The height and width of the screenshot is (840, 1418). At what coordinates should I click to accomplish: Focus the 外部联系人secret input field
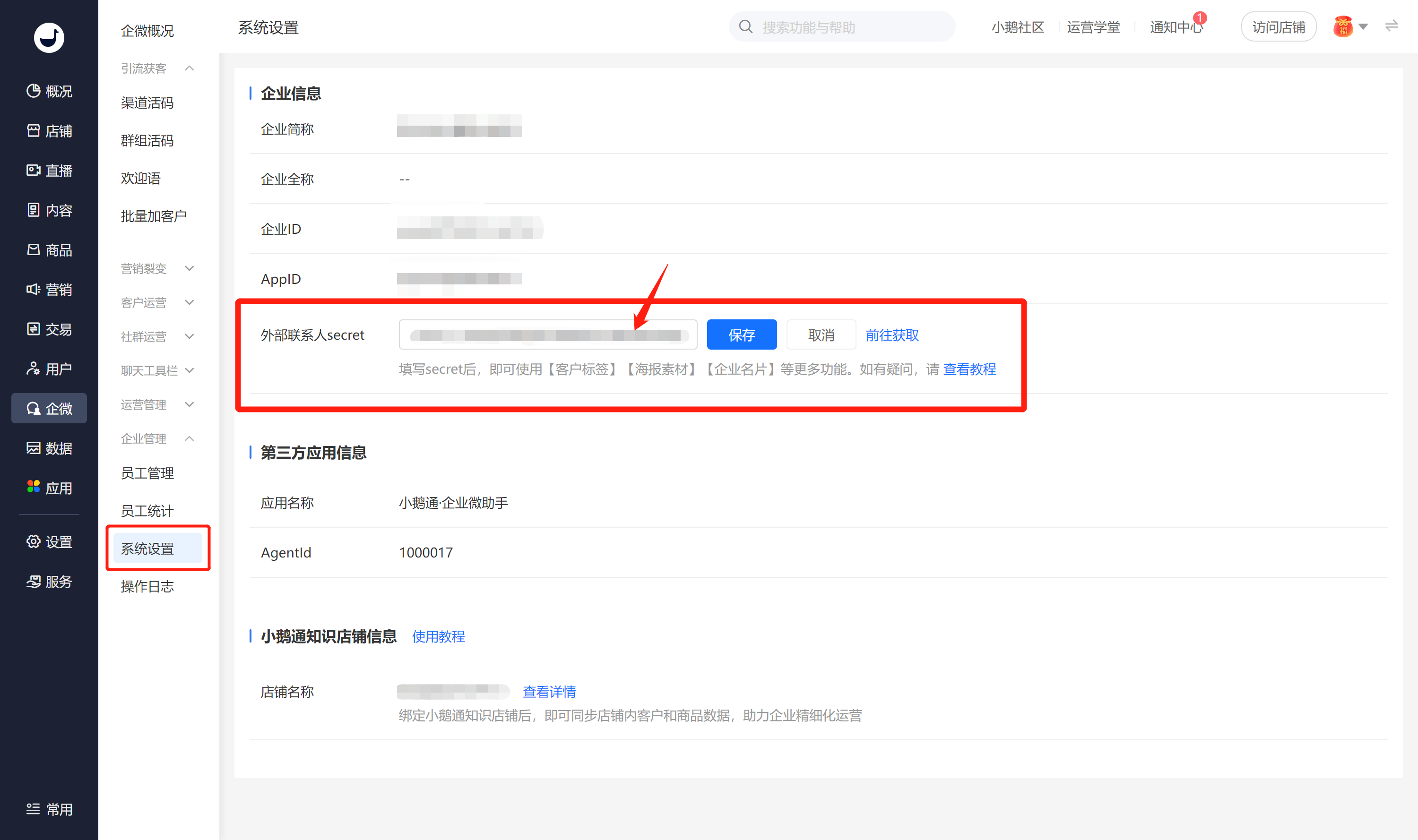click(x=548, y=334)
